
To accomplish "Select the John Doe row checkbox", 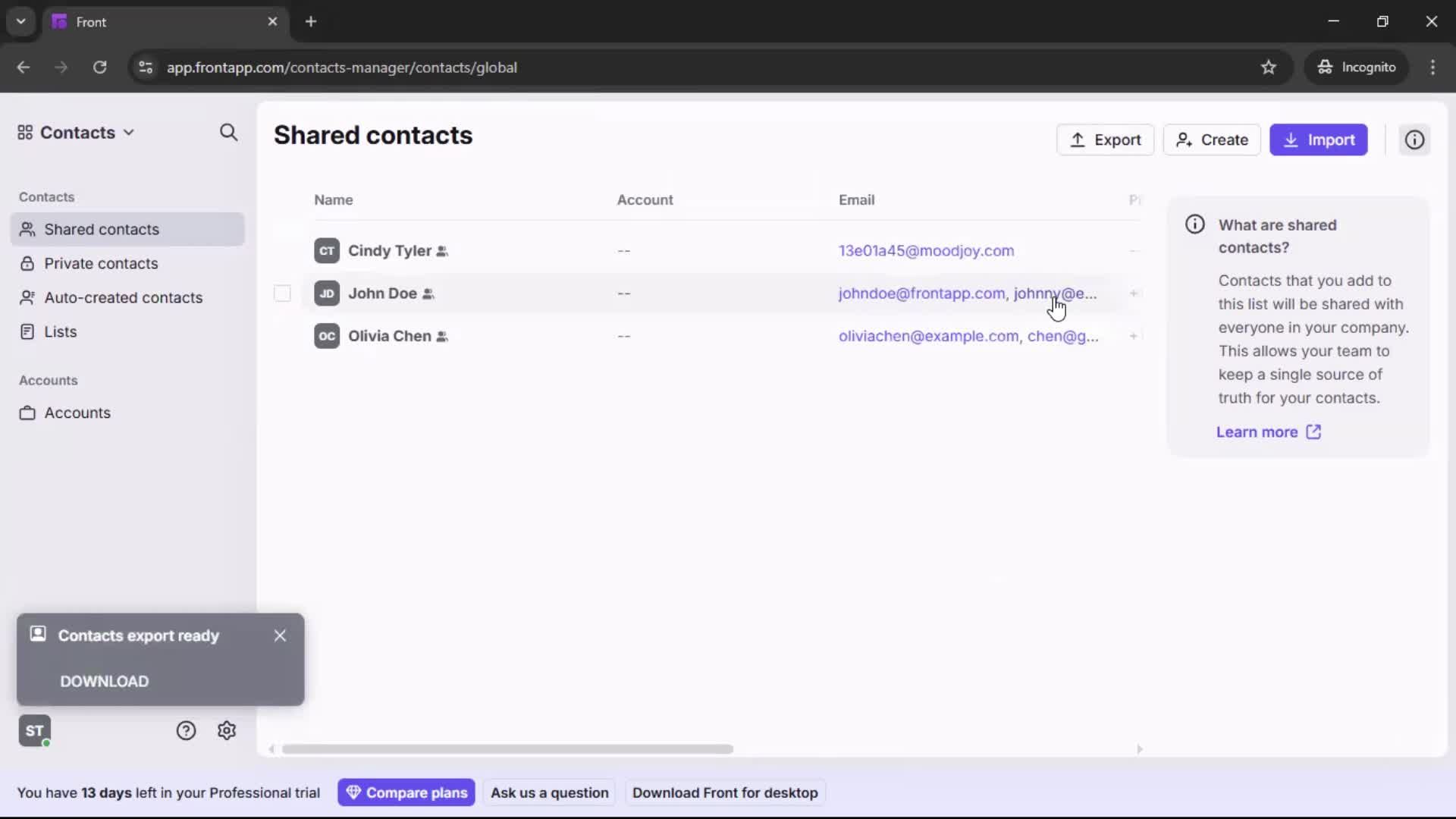I will 282,293.
